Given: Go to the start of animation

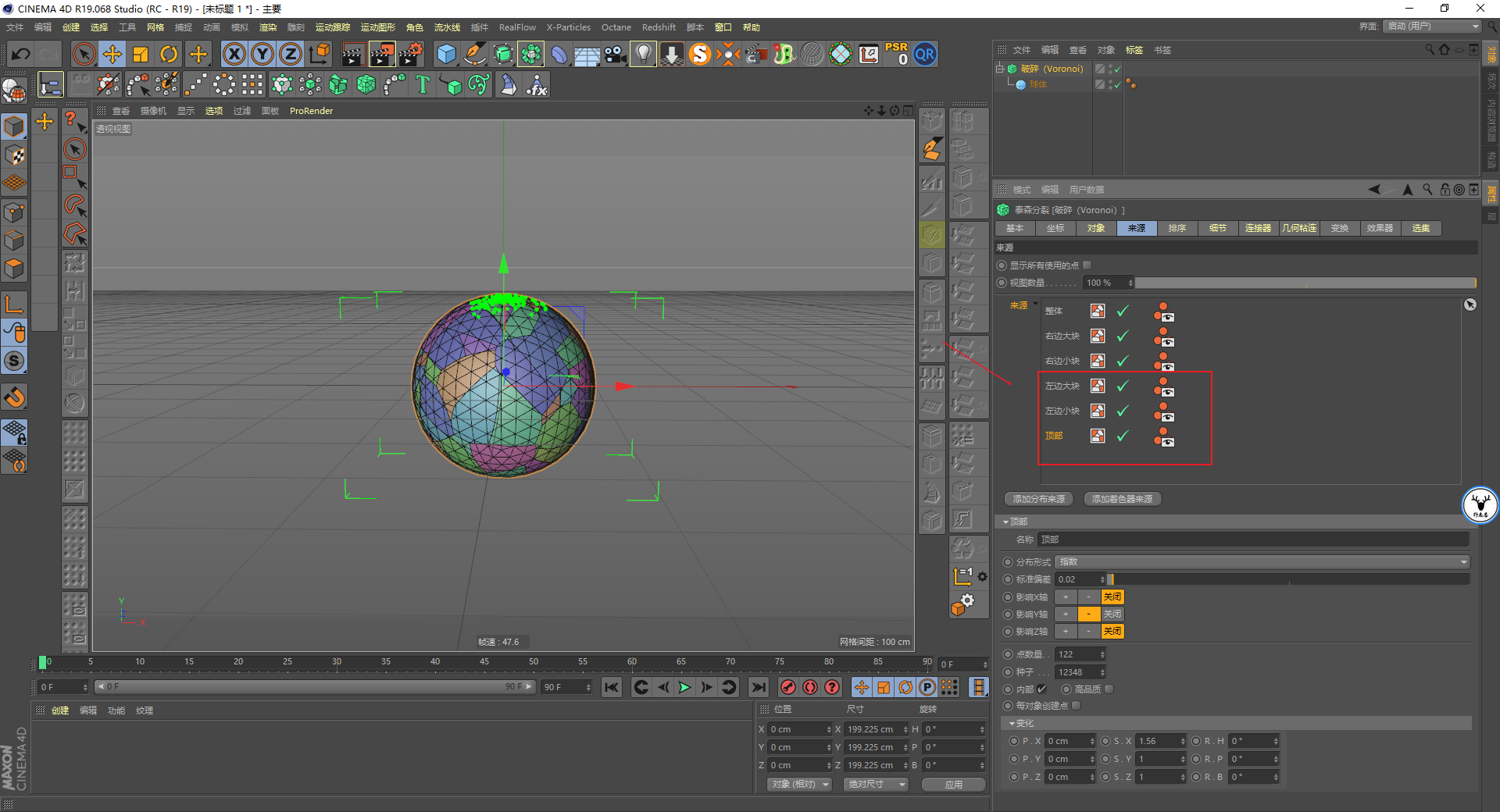Looking at the screenshot, I should 612,687.
